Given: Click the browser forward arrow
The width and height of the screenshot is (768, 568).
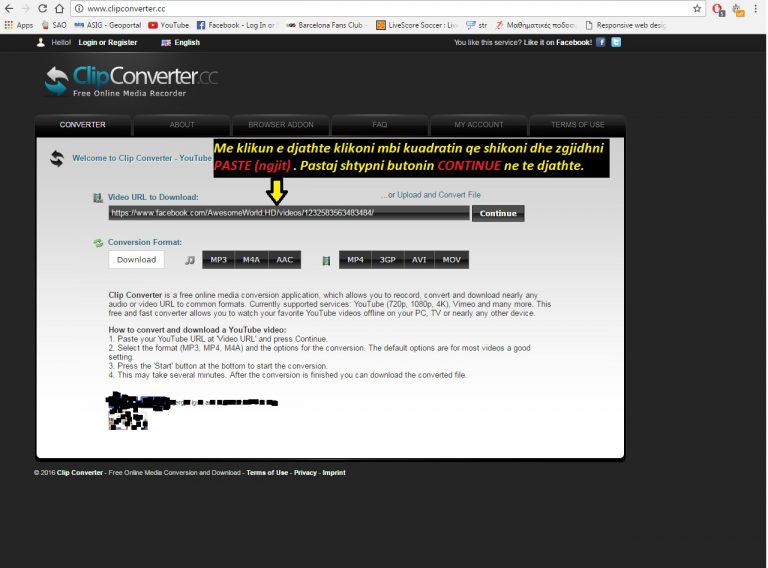Looking at the screenshot, I should click(x=25, y=9).
